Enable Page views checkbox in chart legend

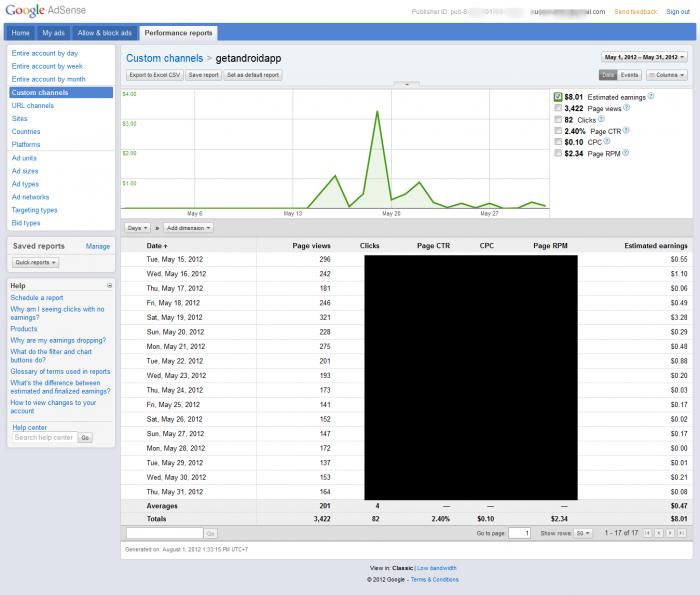pyautogui.click(x=558, y=108)
